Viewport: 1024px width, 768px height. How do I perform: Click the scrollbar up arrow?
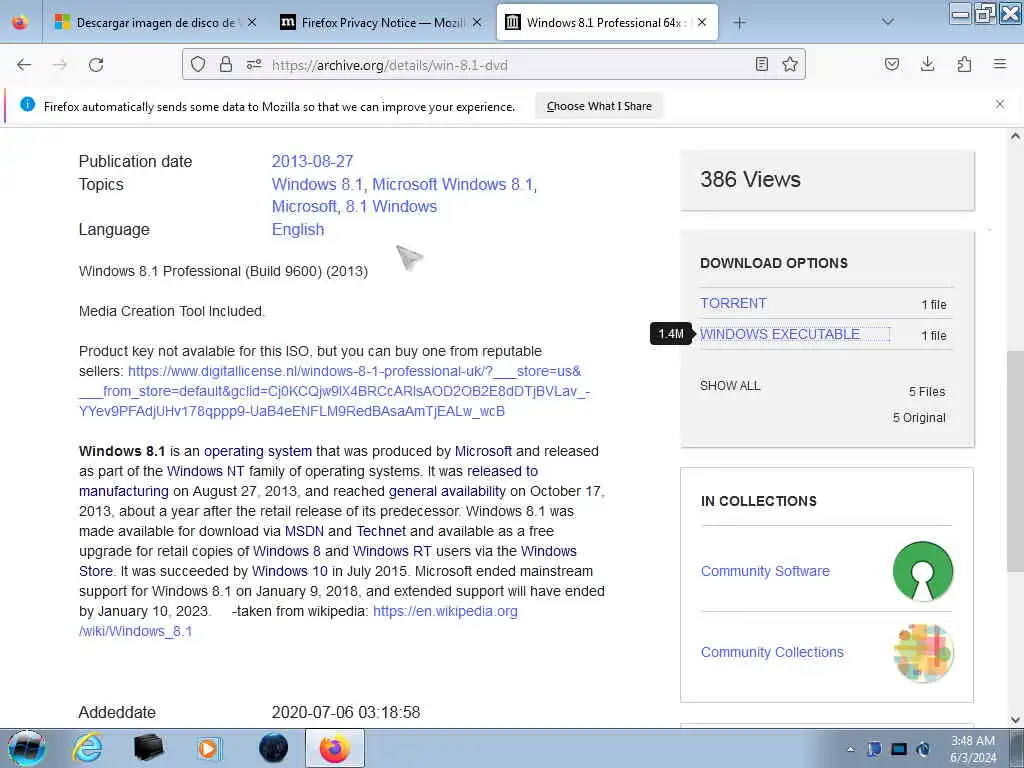coord(1015,136)
